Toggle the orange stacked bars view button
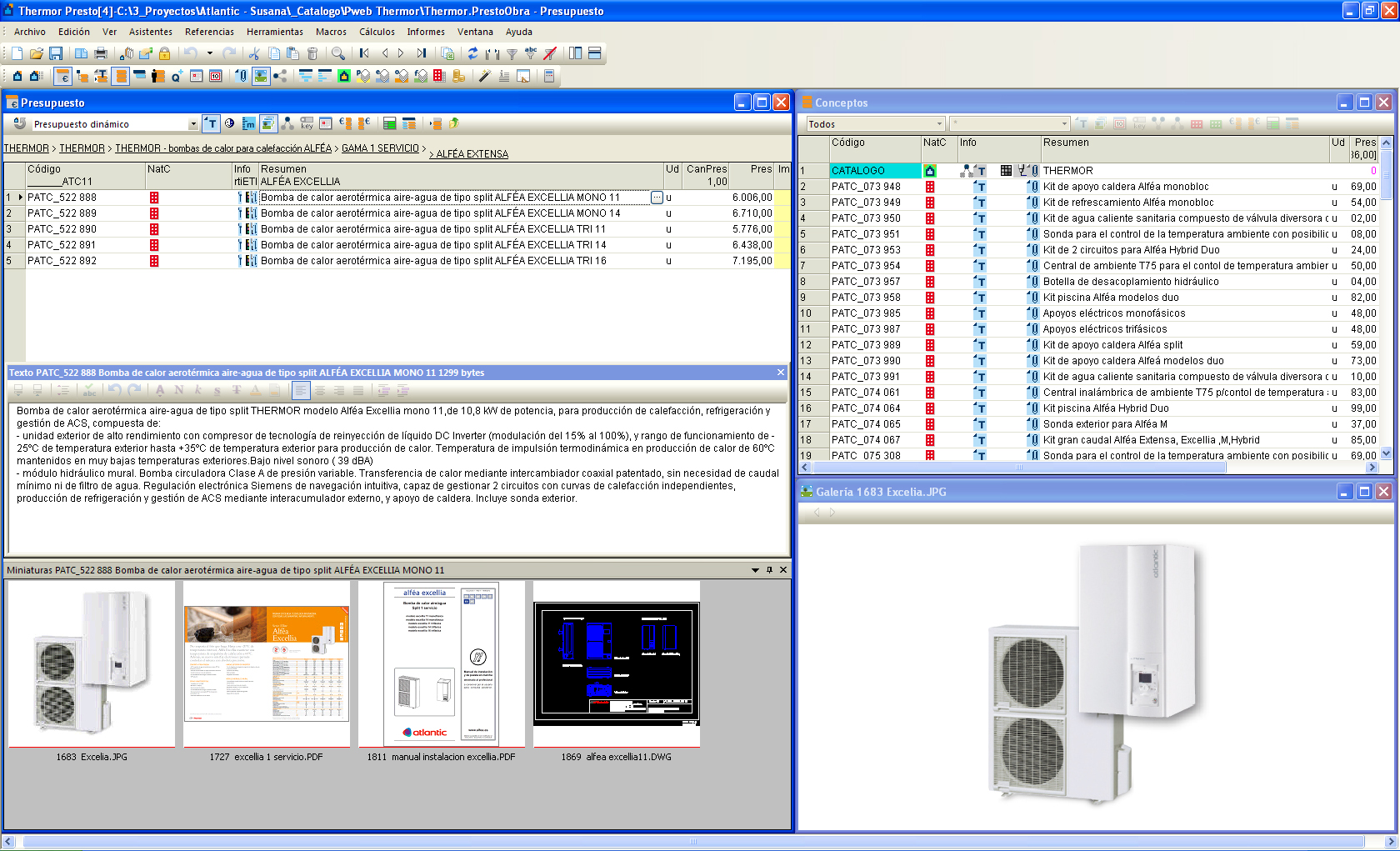Screen dimensions: 1400x851 [x=121, y=76]
